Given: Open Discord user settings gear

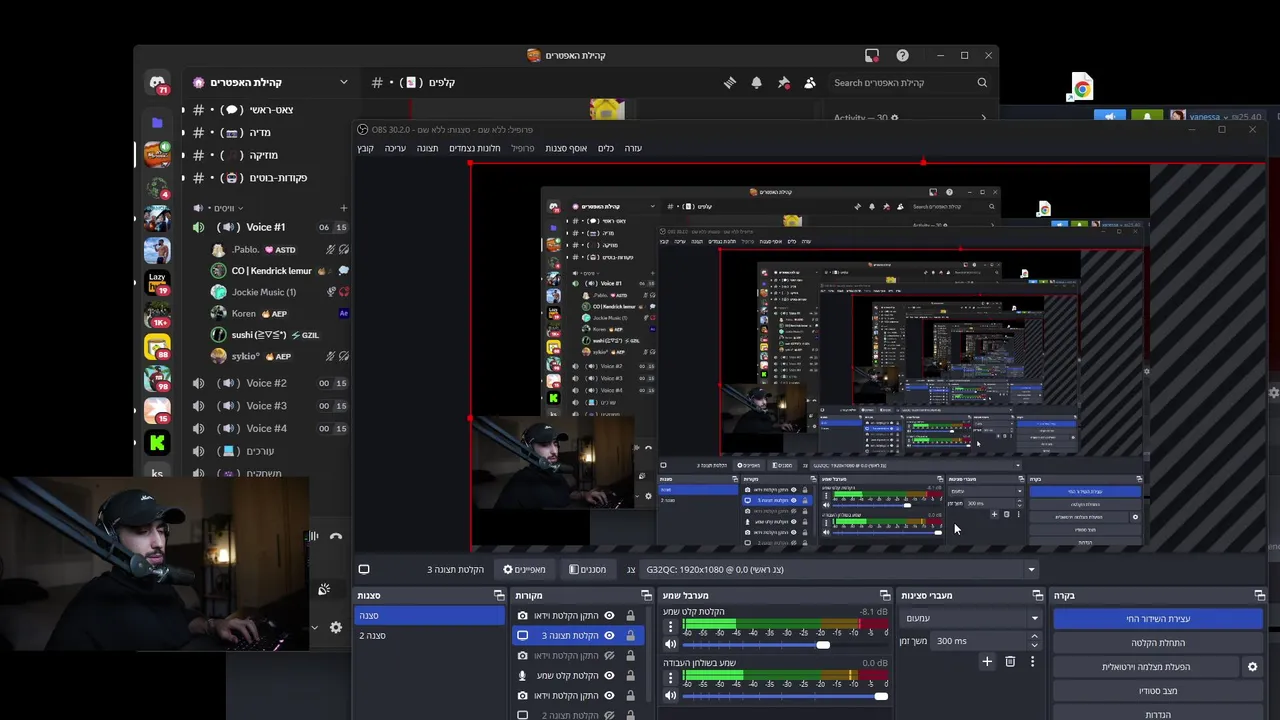Looking at the screenshot, I should pos(336,627).
